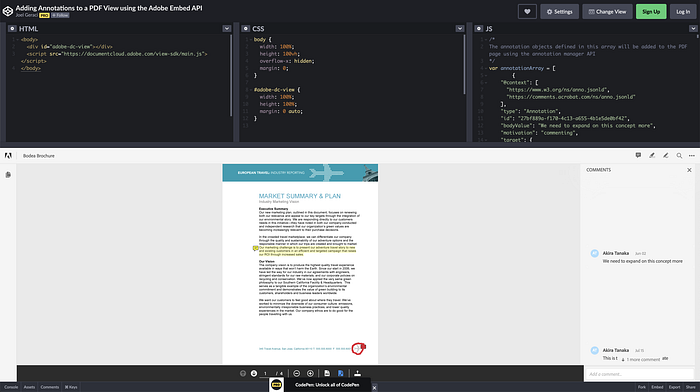Show keyboard shortcut Keys
The height and width of the screenshot is (392, 700).
point(71,387)
